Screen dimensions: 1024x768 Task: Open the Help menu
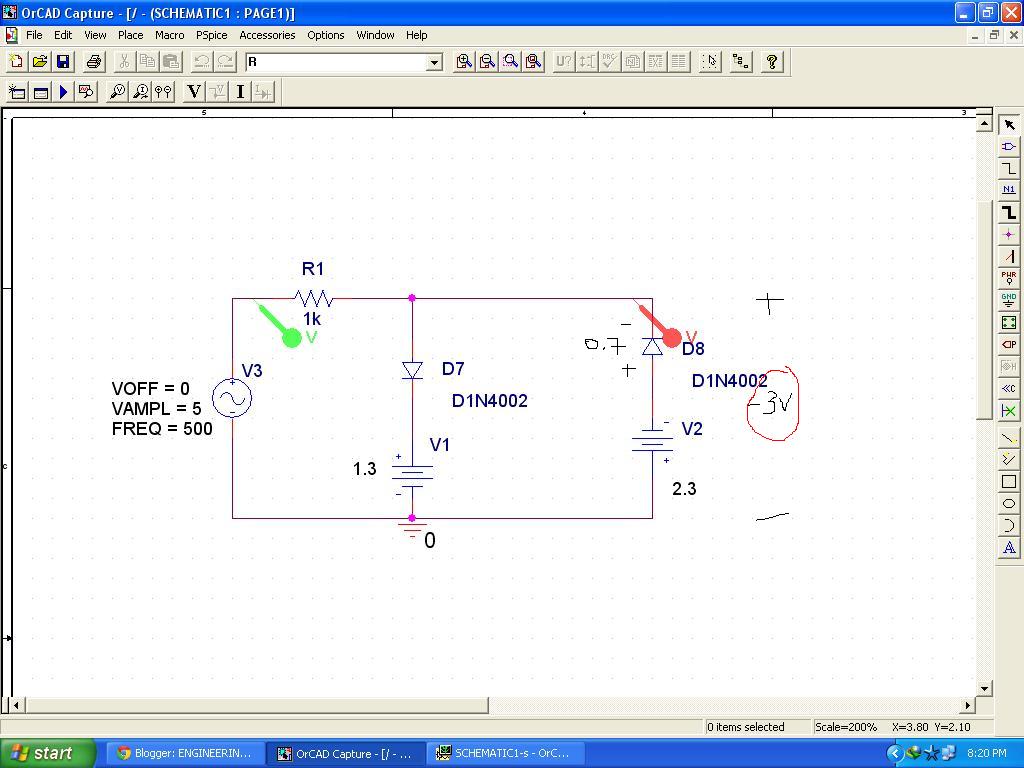point(417,35)
